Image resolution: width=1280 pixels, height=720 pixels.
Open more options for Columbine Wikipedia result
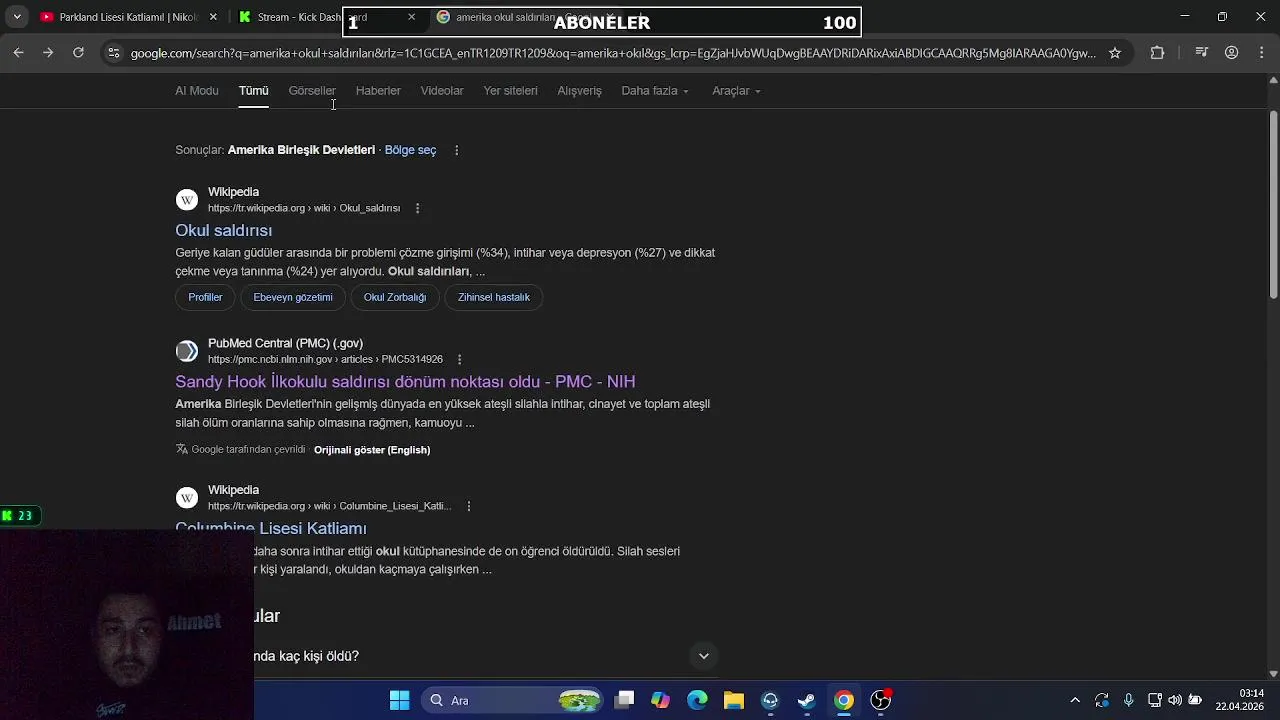468,506
